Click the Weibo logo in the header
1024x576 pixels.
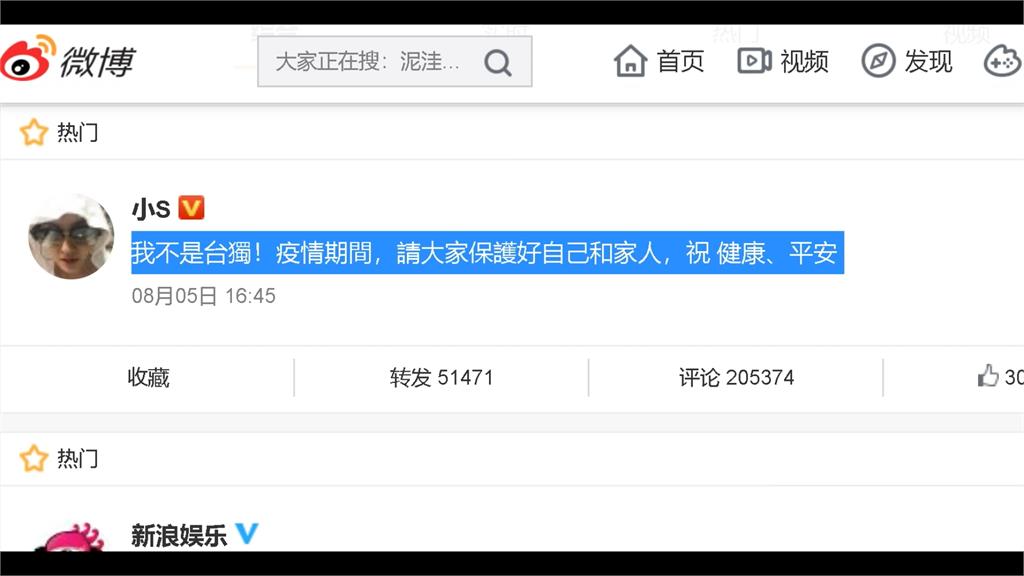(67, 61)
